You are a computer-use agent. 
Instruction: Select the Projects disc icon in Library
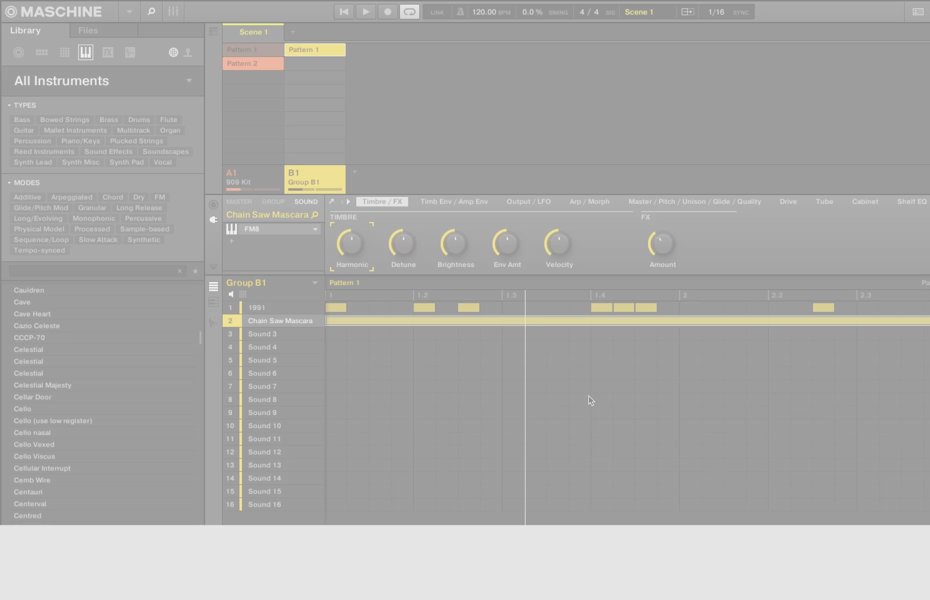(19, 52)
